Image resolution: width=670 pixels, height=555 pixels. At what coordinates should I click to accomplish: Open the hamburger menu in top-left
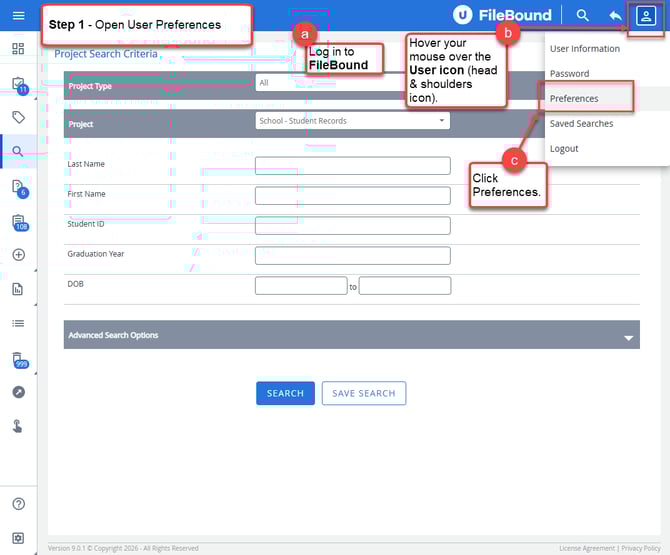click(x=18, y=15)
